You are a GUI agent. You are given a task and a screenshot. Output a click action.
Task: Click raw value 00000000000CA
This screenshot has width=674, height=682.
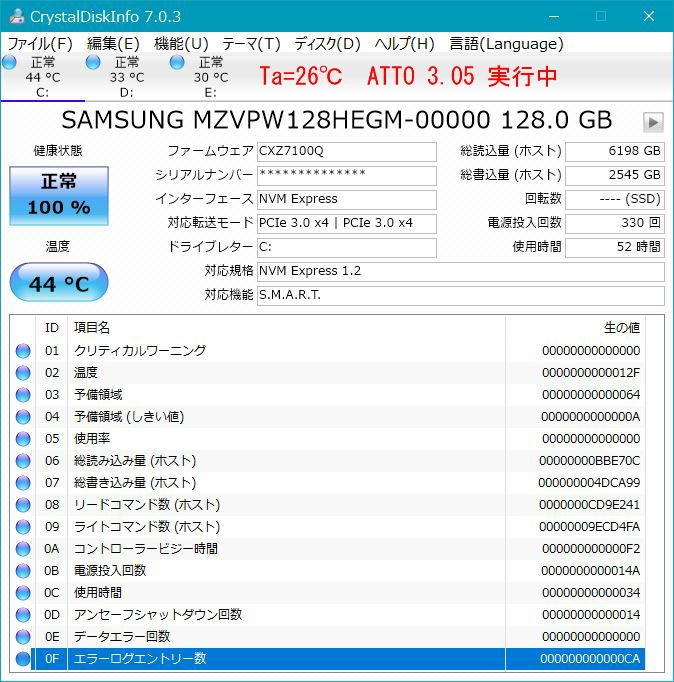(590, 659)
